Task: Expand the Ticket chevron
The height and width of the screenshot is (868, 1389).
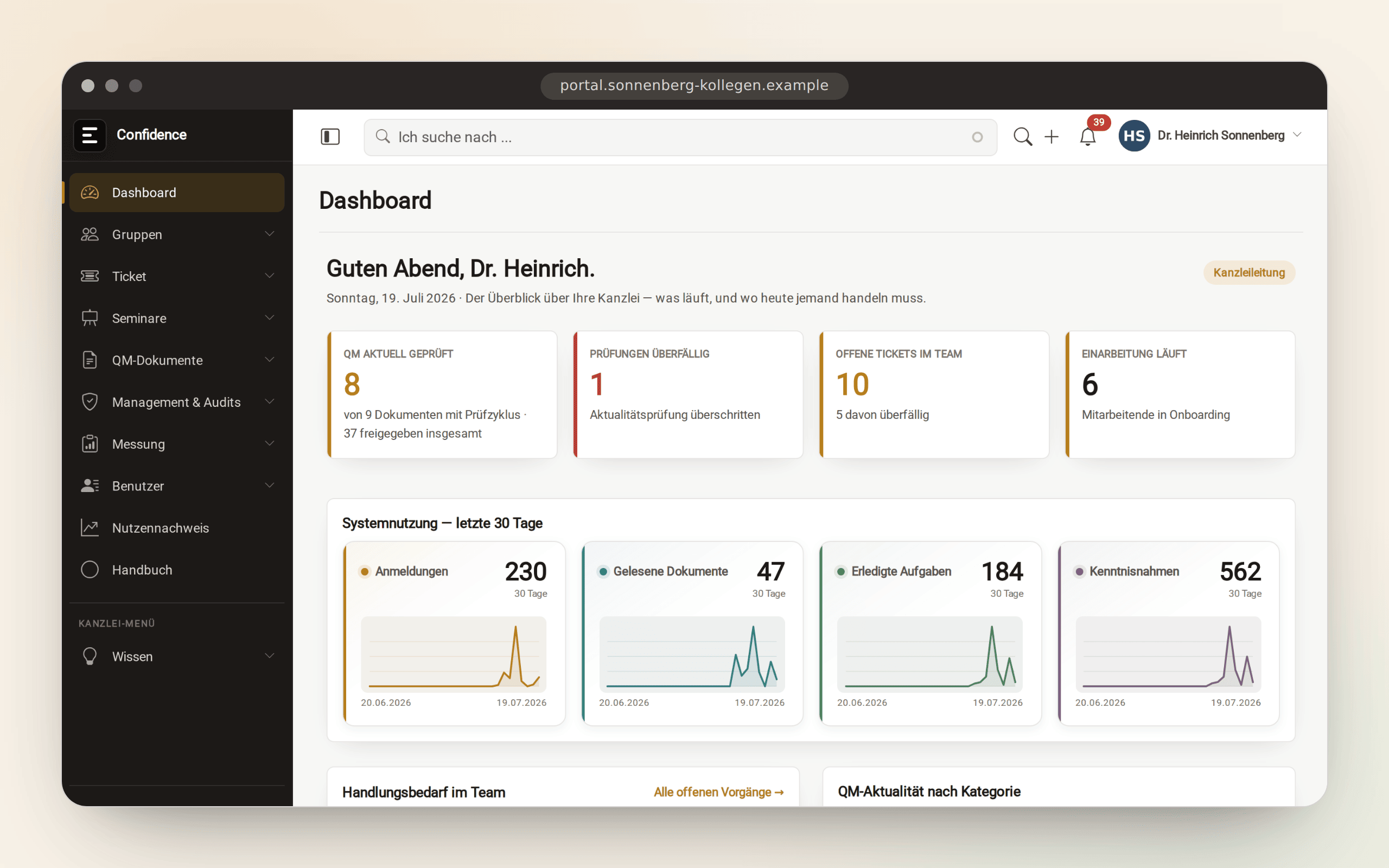Action: click(x=269, y=276)
